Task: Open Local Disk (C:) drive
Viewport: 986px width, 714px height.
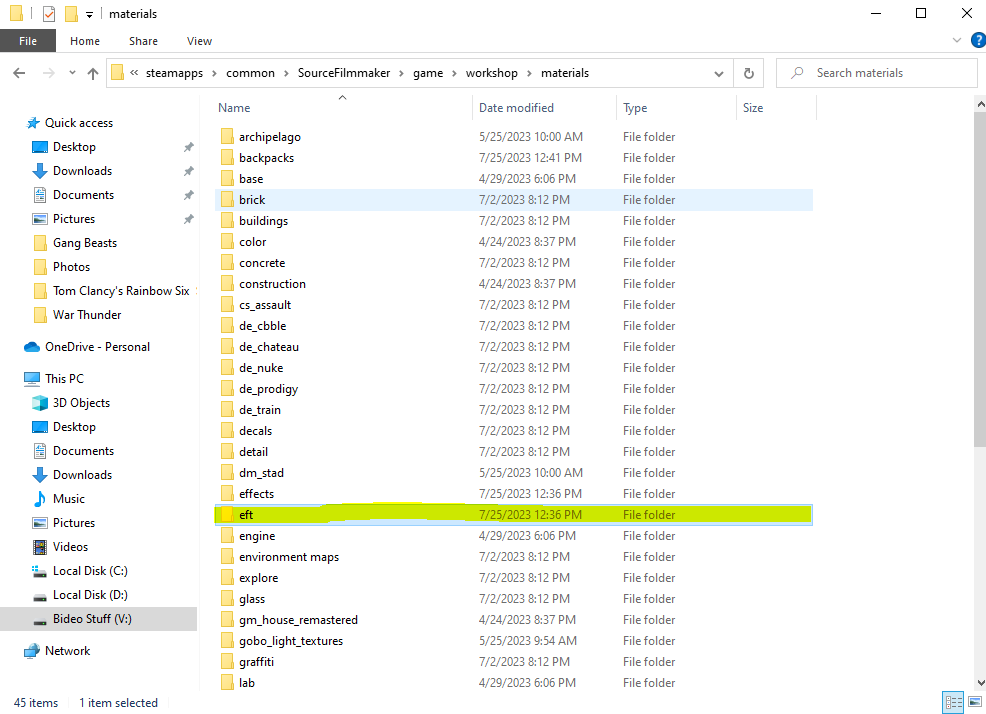Action: coord(90,570)
